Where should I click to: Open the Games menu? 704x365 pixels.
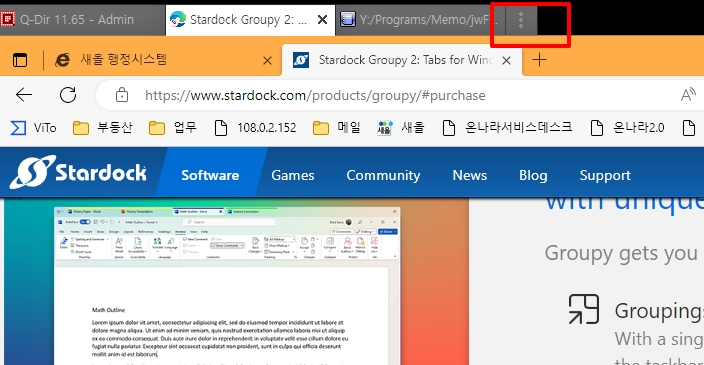click(x=293, y=175)
